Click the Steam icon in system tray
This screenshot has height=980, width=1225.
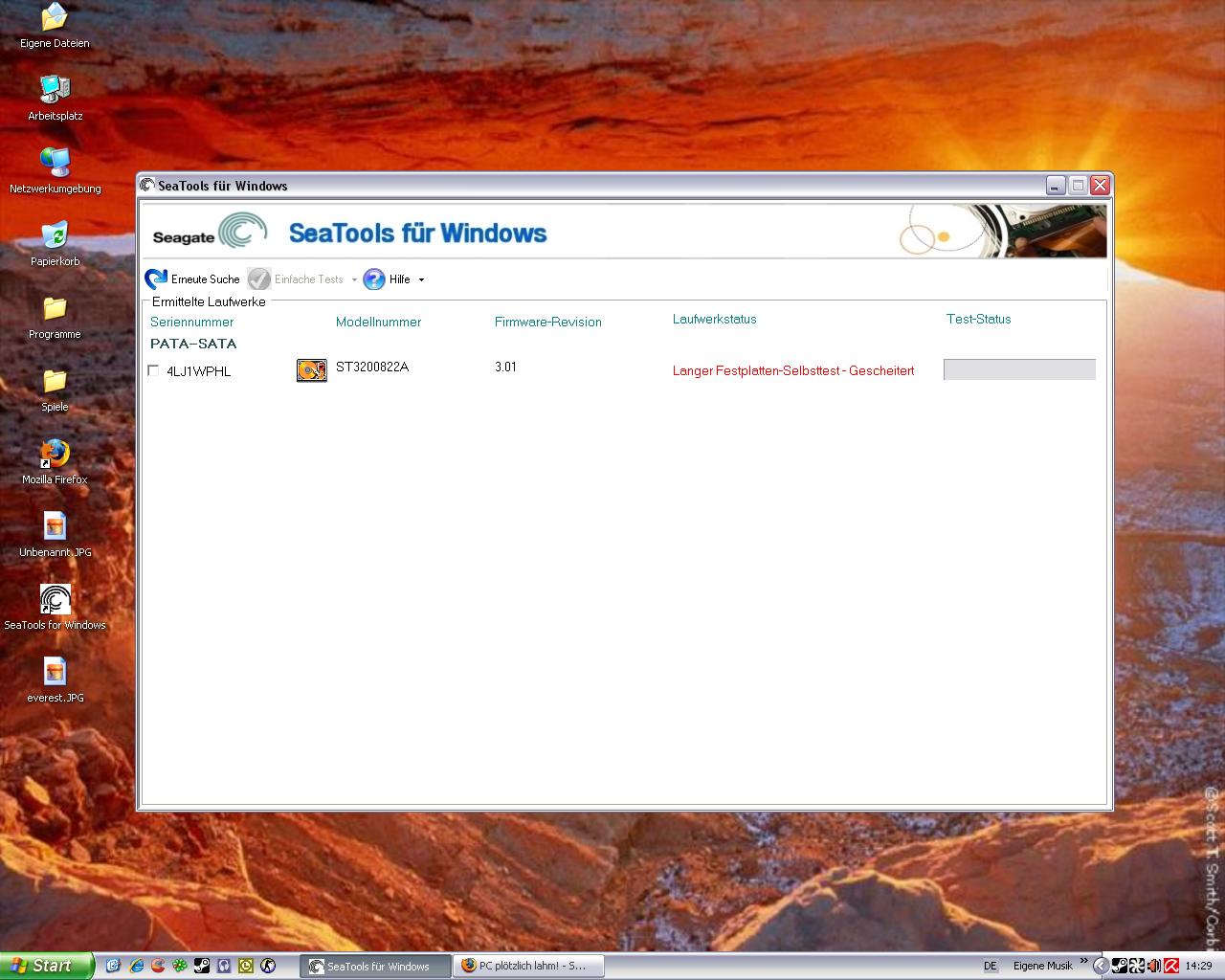(x=1120, y=966)
